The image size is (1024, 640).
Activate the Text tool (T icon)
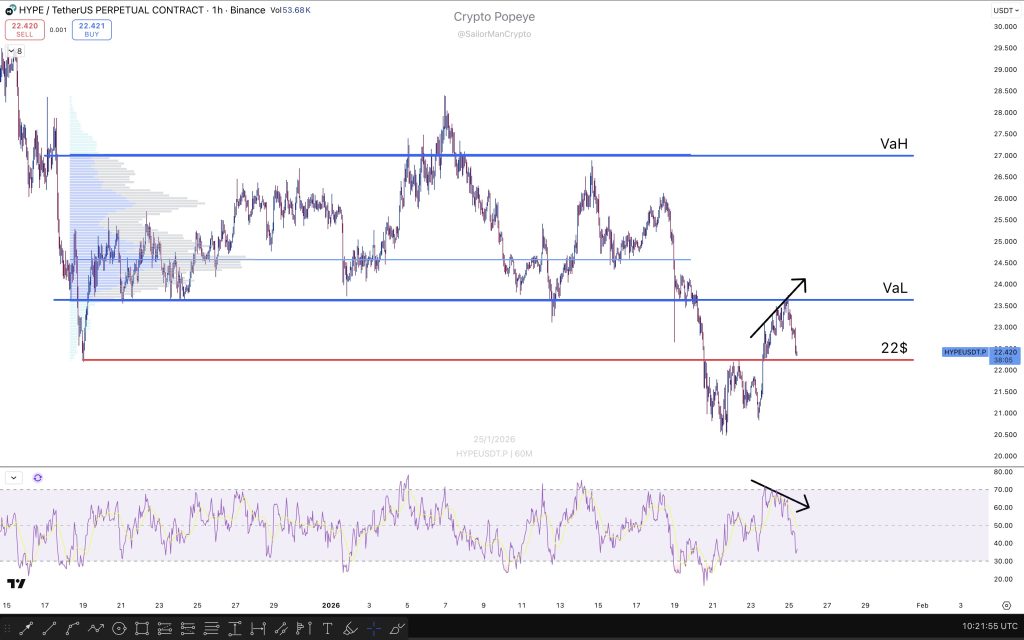[x=327, y=628]
